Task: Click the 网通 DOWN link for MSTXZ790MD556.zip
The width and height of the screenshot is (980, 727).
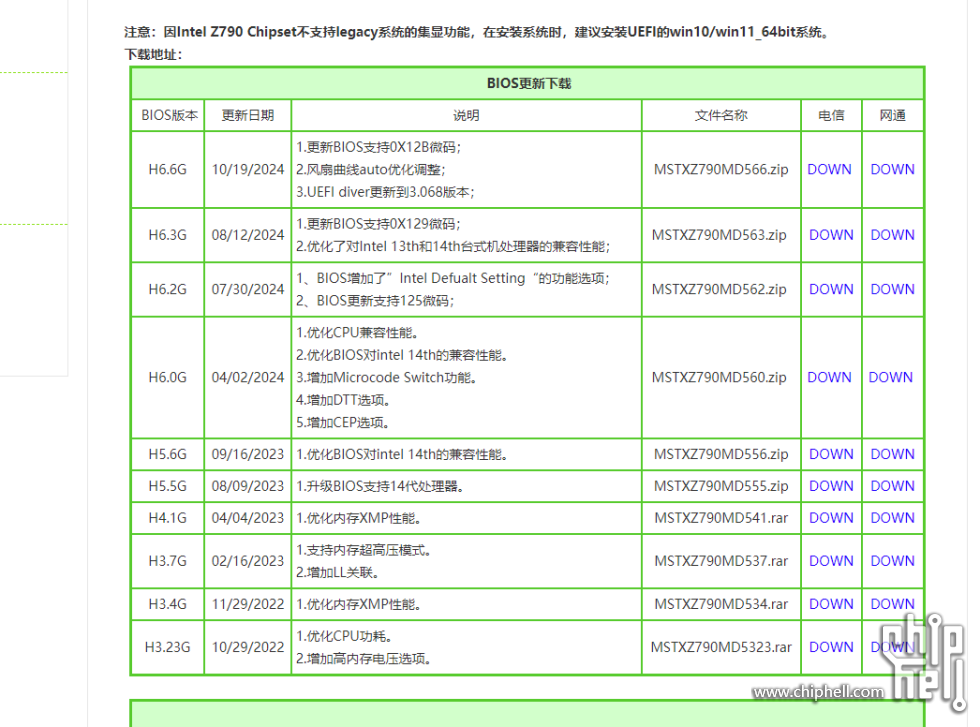Action: (892, 454)
